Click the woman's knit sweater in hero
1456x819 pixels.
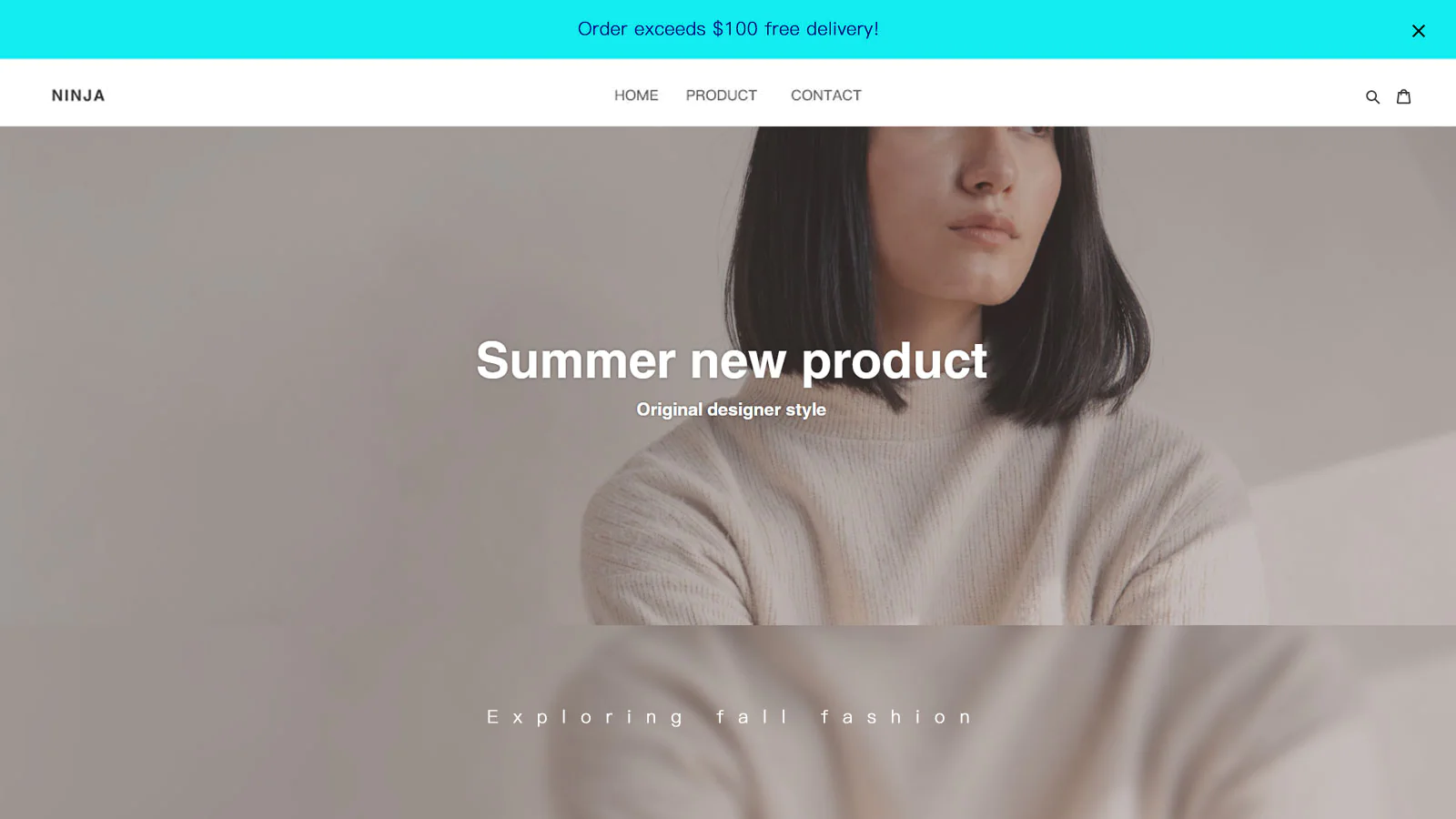[919, 528]
